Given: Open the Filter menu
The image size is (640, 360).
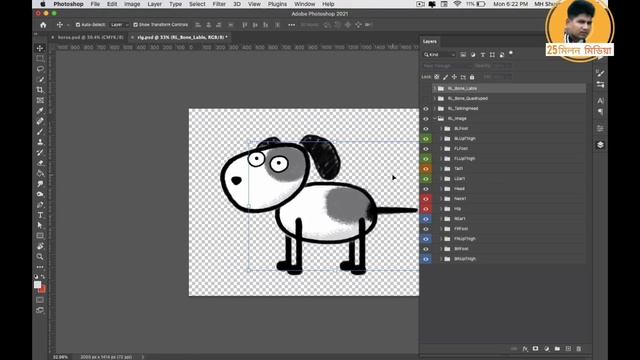Looking at the screenshot, I should pyautogui.click(x=219, y=4).
